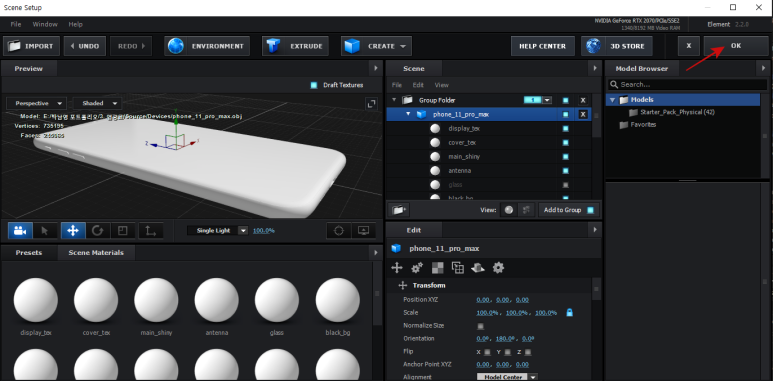The width and height of the screenshot is (773, 381).
Task: Select the cover_tex material sphere thumbnail
Action: [96, 300]
